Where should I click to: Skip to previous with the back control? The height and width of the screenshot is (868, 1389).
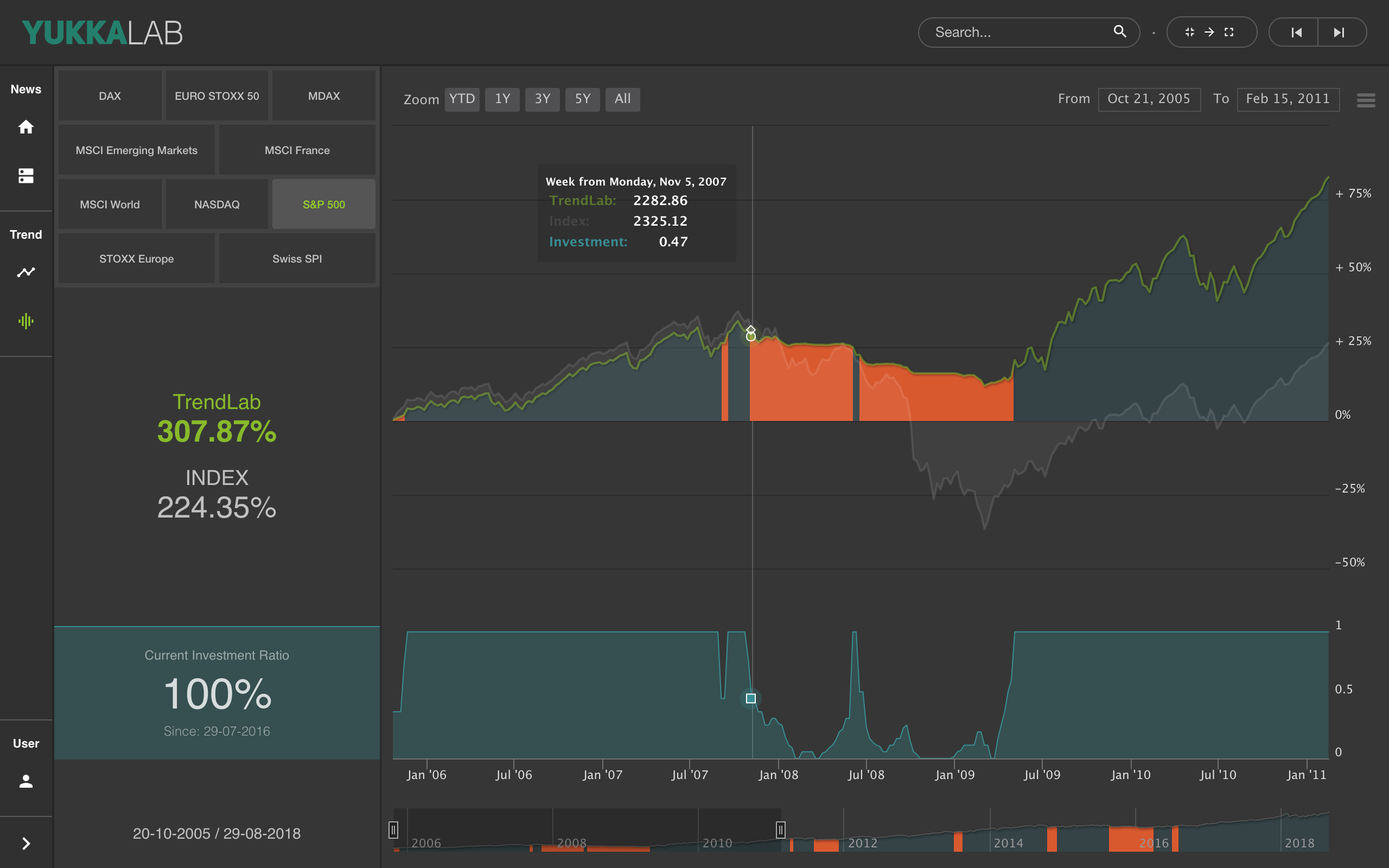[x=1296, y=32]
